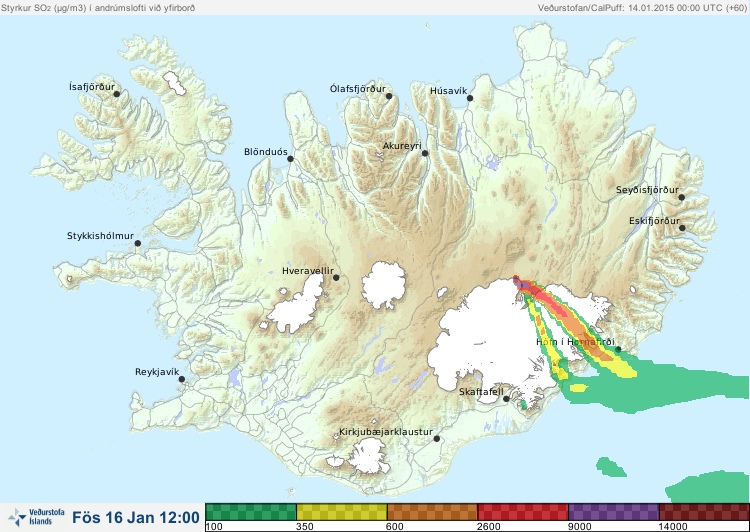Viewport: 750px width, 532px height.
Task: Click the Ólafsfjörður marker dot
Action: (389, 96)
